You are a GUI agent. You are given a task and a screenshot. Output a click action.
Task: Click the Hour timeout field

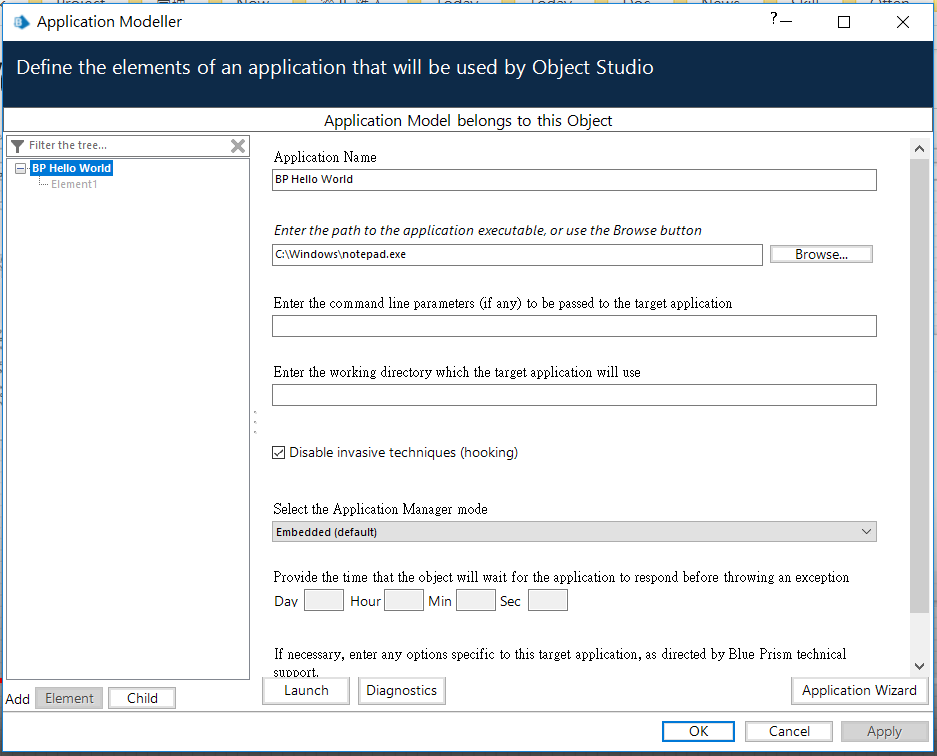[404, 600]
